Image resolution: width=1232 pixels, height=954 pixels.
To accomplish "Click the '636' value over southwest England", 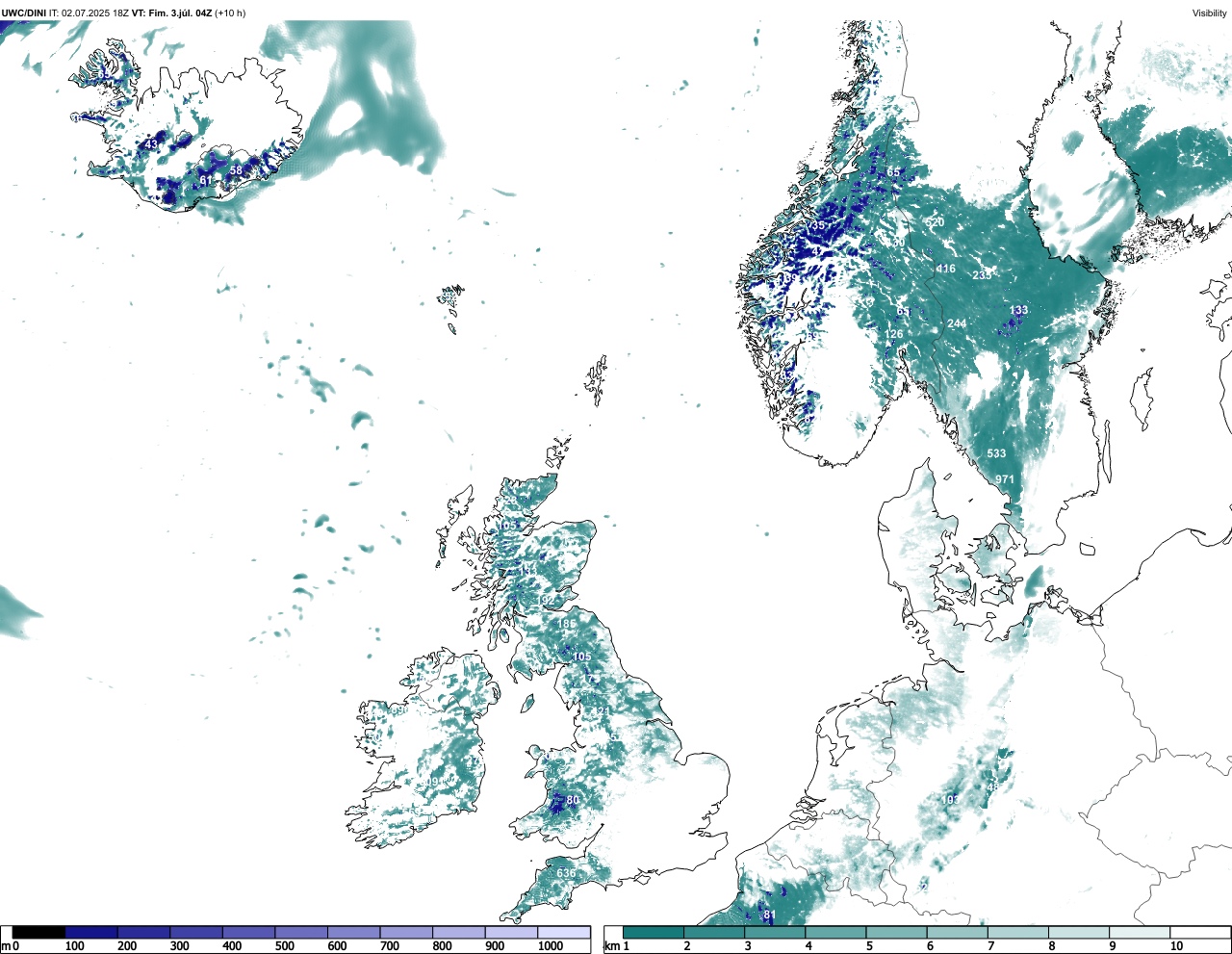I will (x=566, y=873).
